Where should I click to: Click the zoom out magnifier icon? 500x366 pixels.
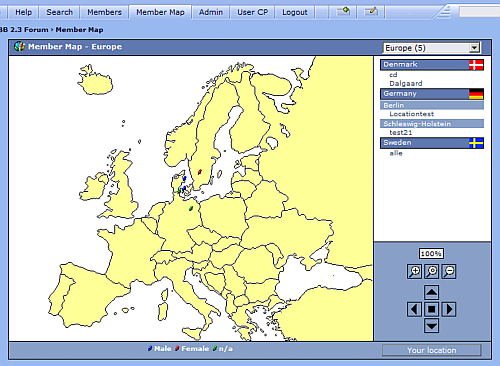tap(449, 271)
